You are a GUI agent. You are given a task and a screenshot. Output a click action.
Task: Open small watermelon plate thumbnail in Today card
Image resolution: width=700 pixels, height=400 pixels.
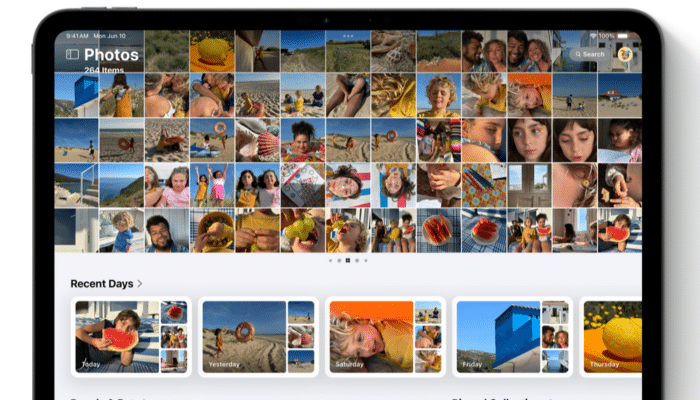pyautogui.click(x=174, y=312)
